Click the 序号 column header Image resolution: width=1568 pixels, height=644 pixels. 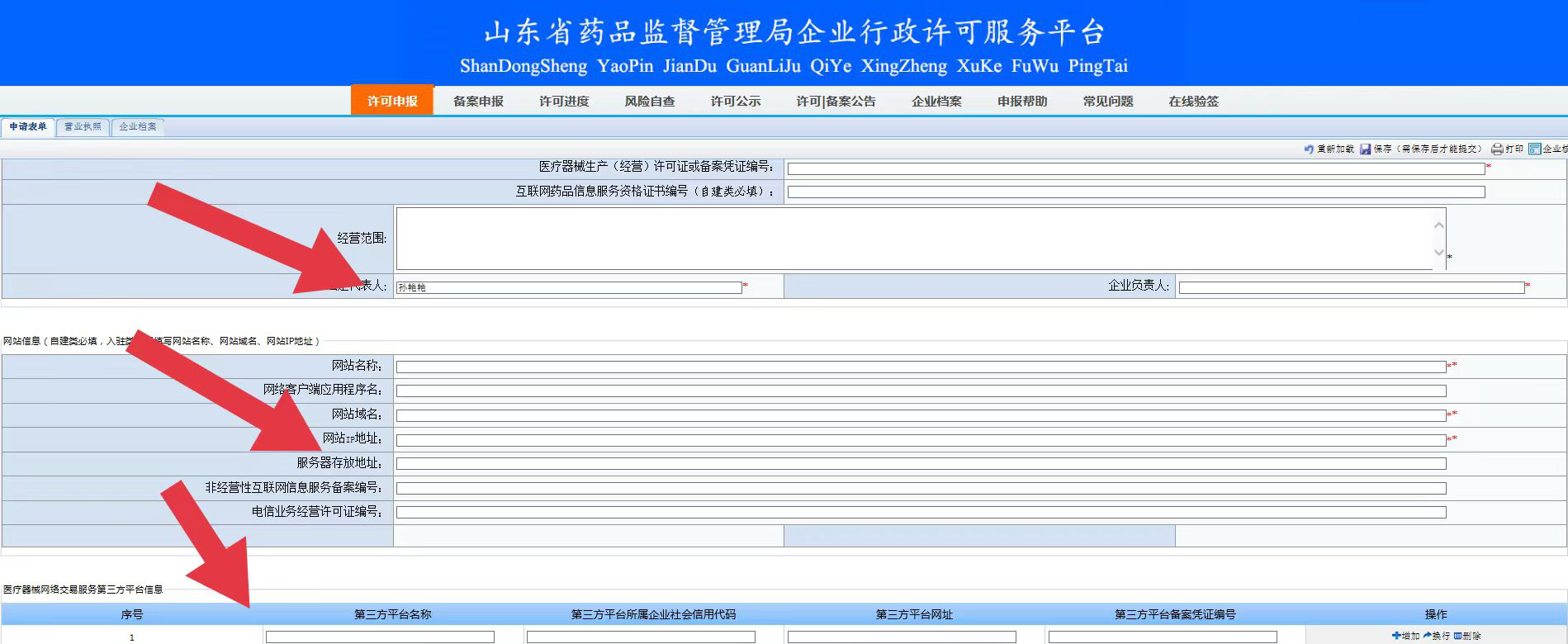(132, 614)
